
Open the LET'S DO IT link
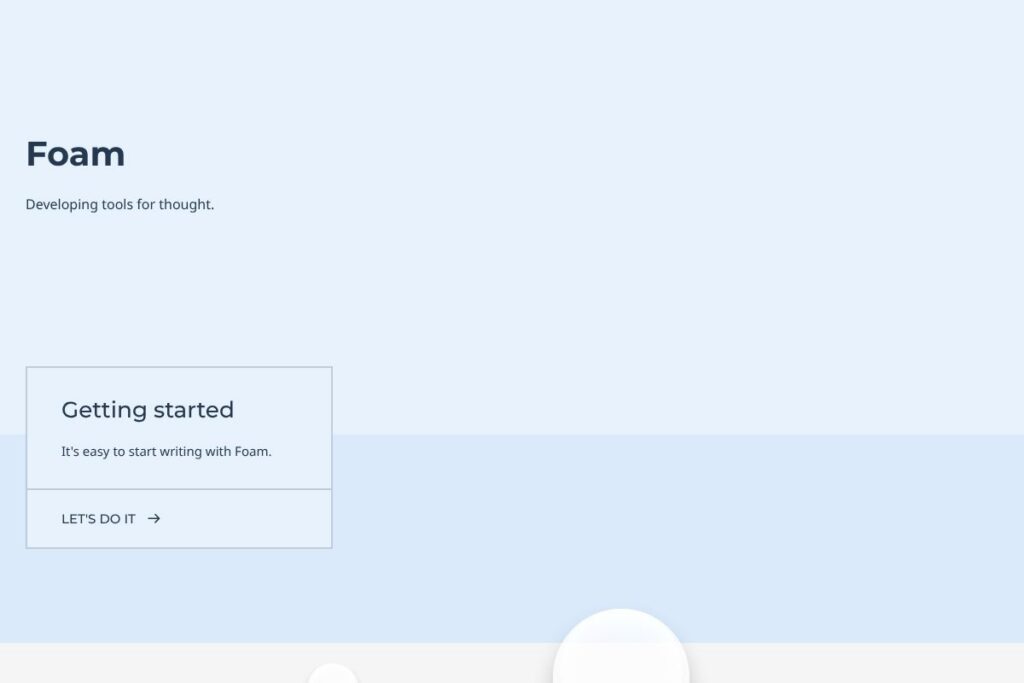click(111, 519)
